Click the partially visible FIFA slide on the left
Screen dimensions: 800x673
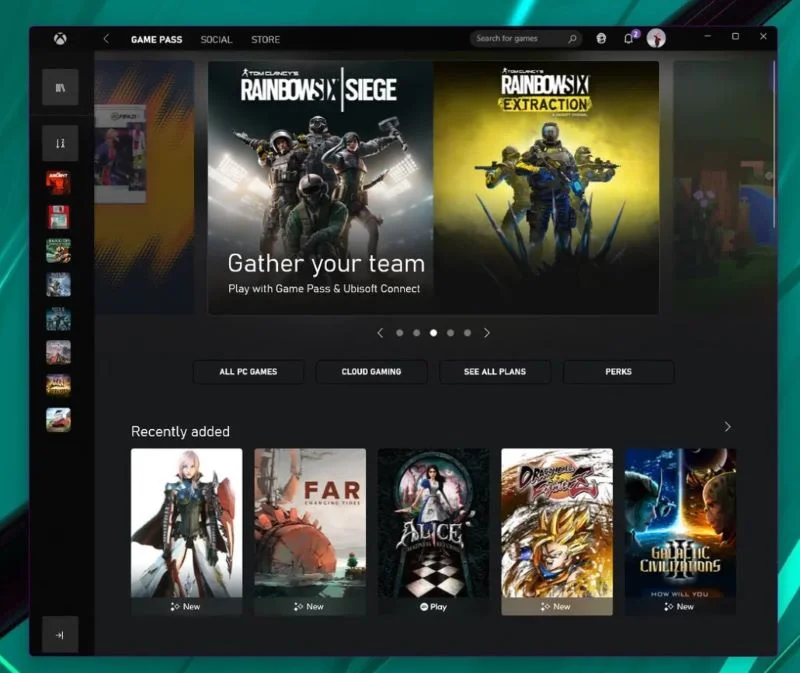144,188
